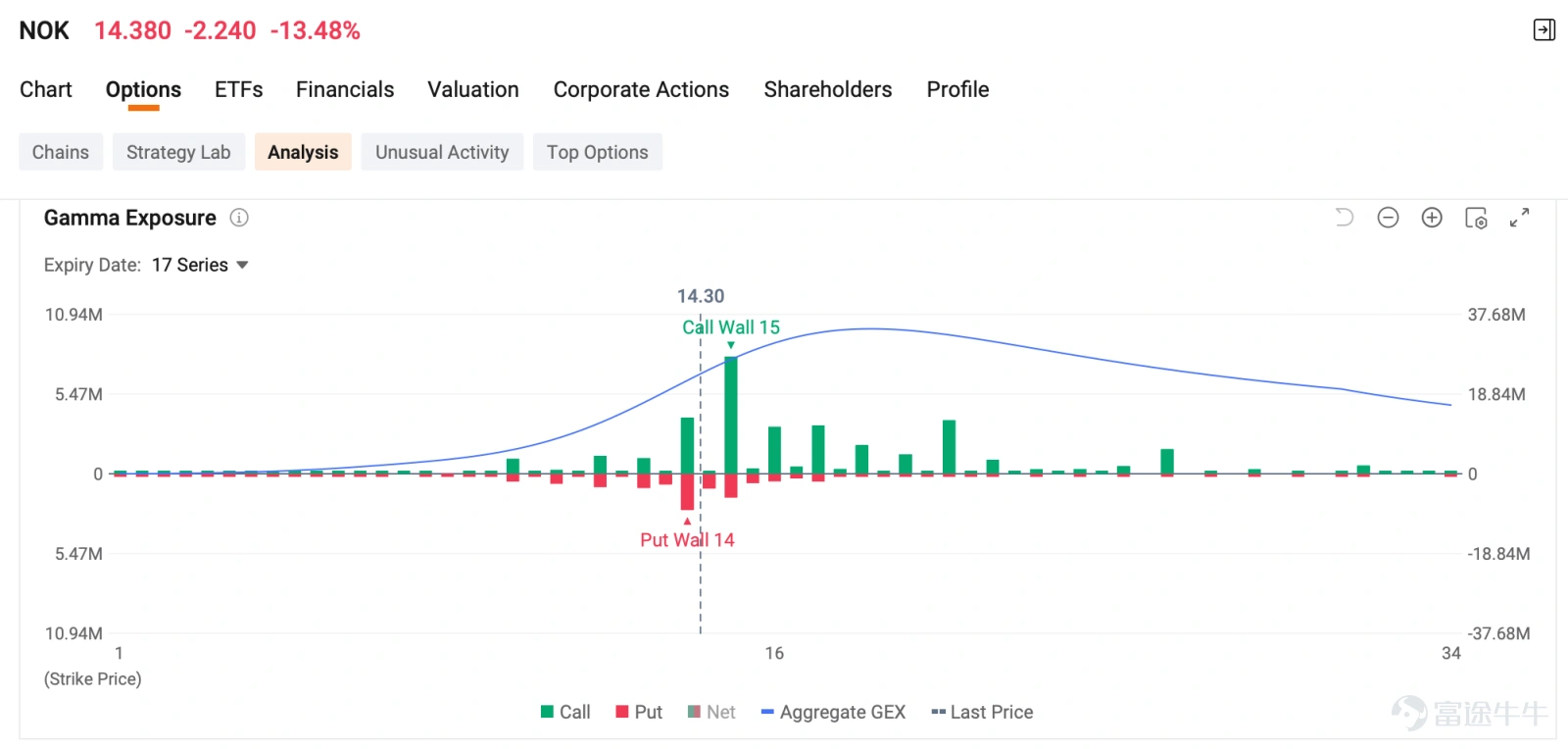Enable Net series in legend
This screenshot has width=1568, height=749.
[711, 712]
